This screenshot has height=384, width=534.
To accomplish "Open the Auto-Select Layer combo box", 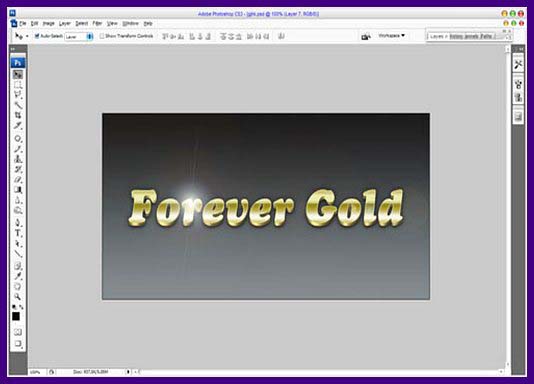I will 79,36.
